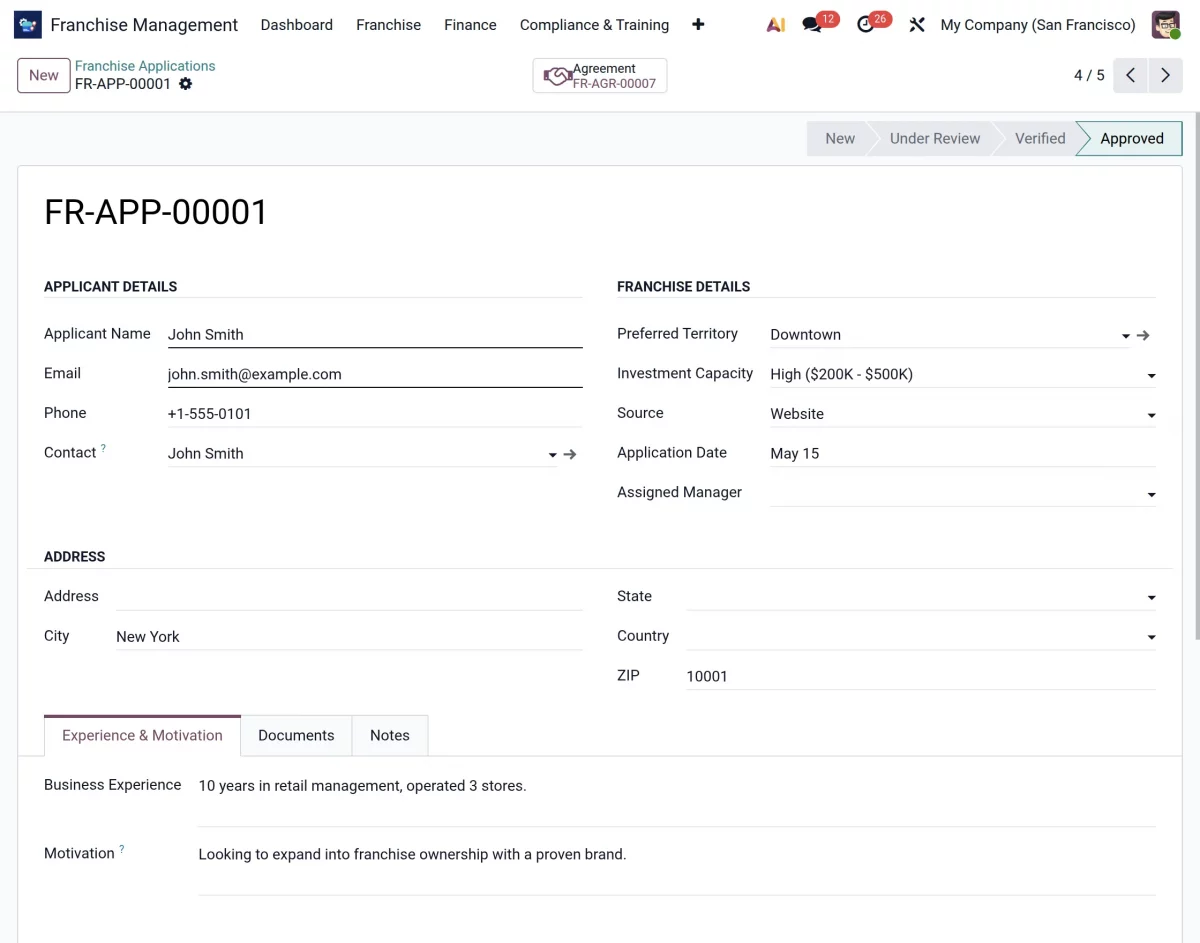This screenshot has width=1200, height=943.
Task: Open the John Smith contact external link arrow
Action: tap(570, 454)
